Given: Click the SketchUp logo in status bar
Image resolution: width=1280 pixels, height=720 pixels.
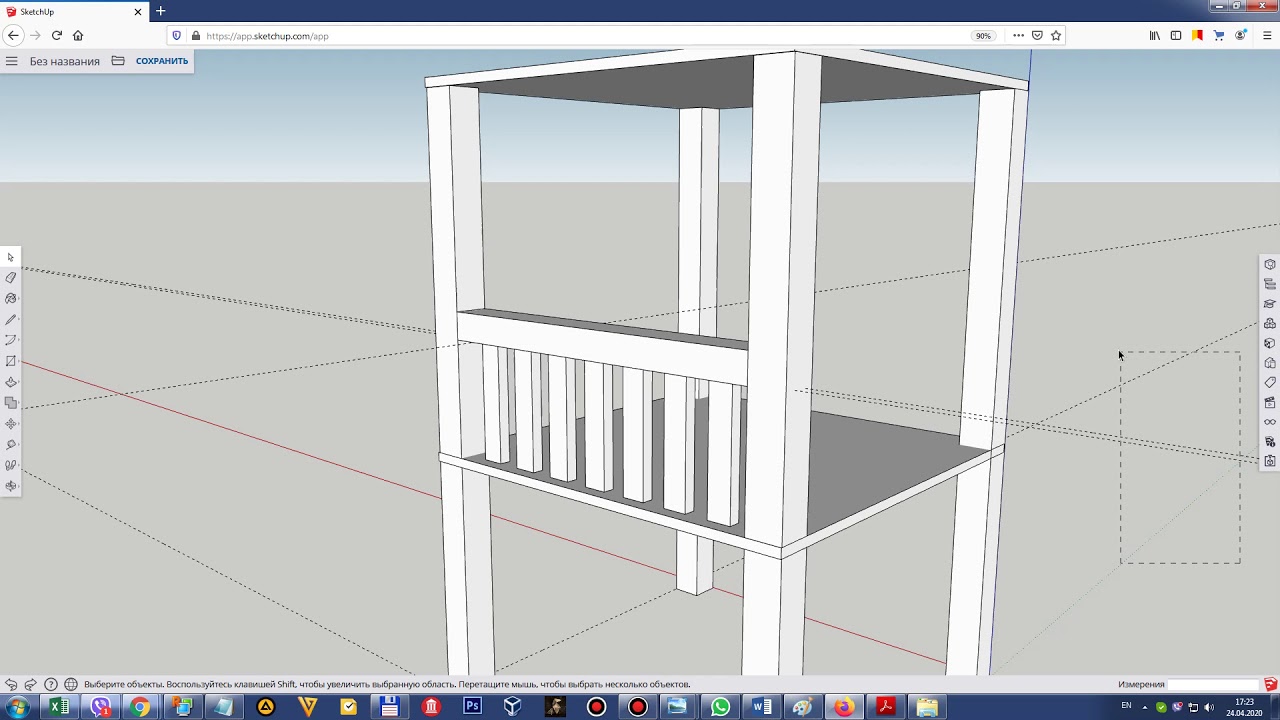Looking at the screenshot, I should [x=1270, y=685].
